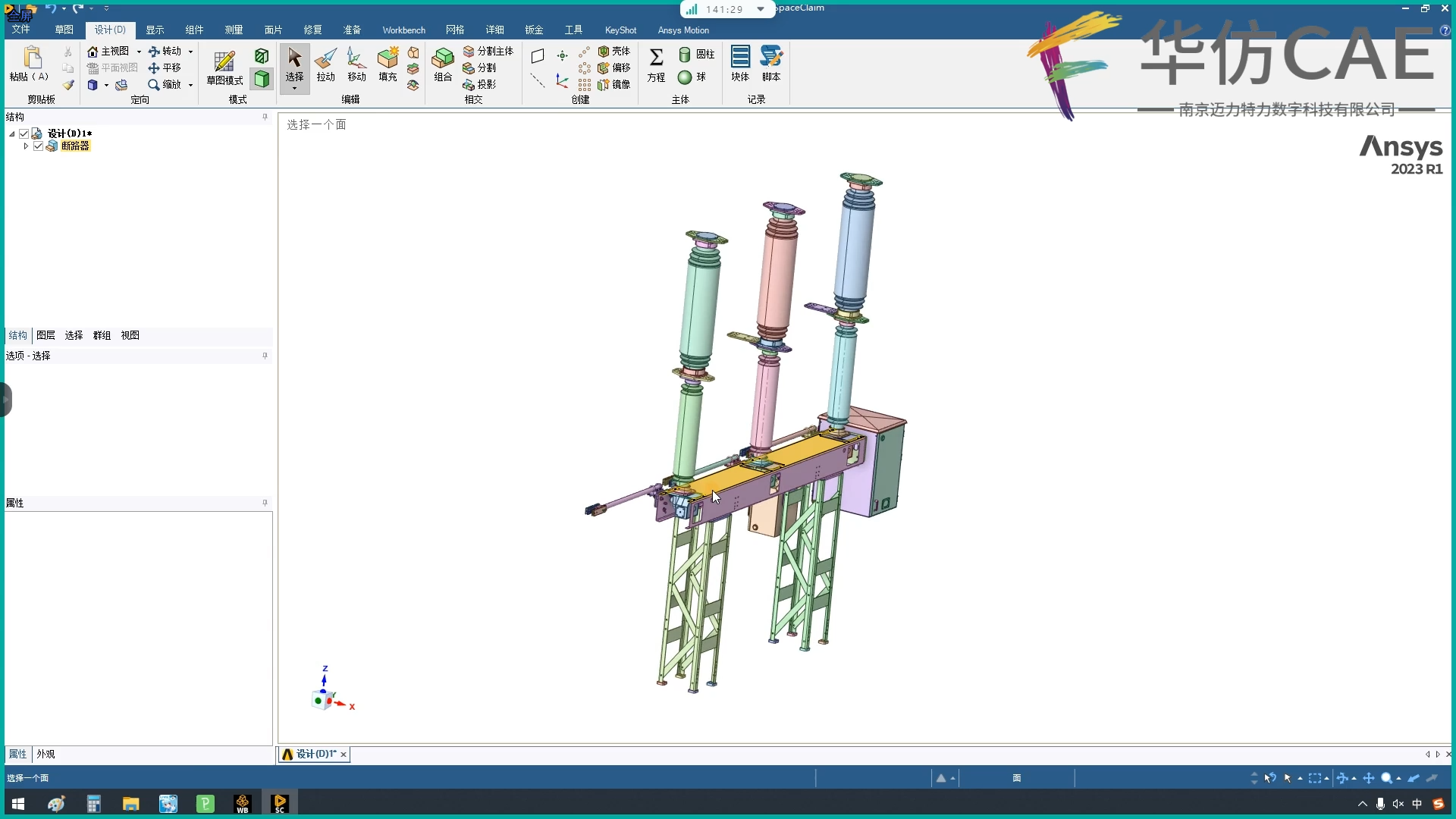This screenshot has width=1456, height=819.
Task: Select the Pull (拉动) tool
Action: (x=326, y=64)
